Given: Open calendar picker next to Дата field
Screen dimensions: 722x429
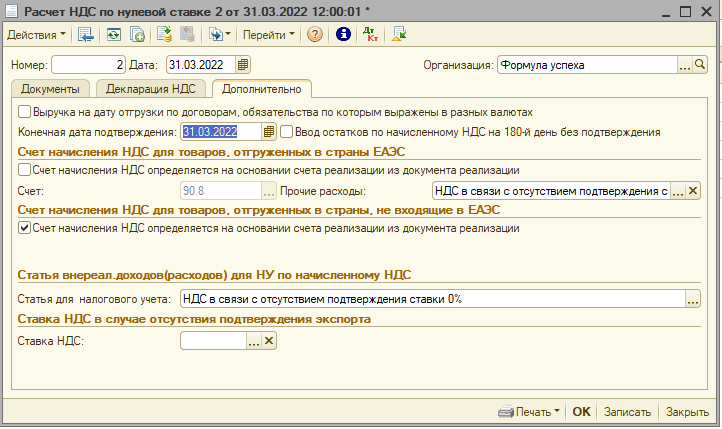Looking at the screenshot, I should 243,65.
